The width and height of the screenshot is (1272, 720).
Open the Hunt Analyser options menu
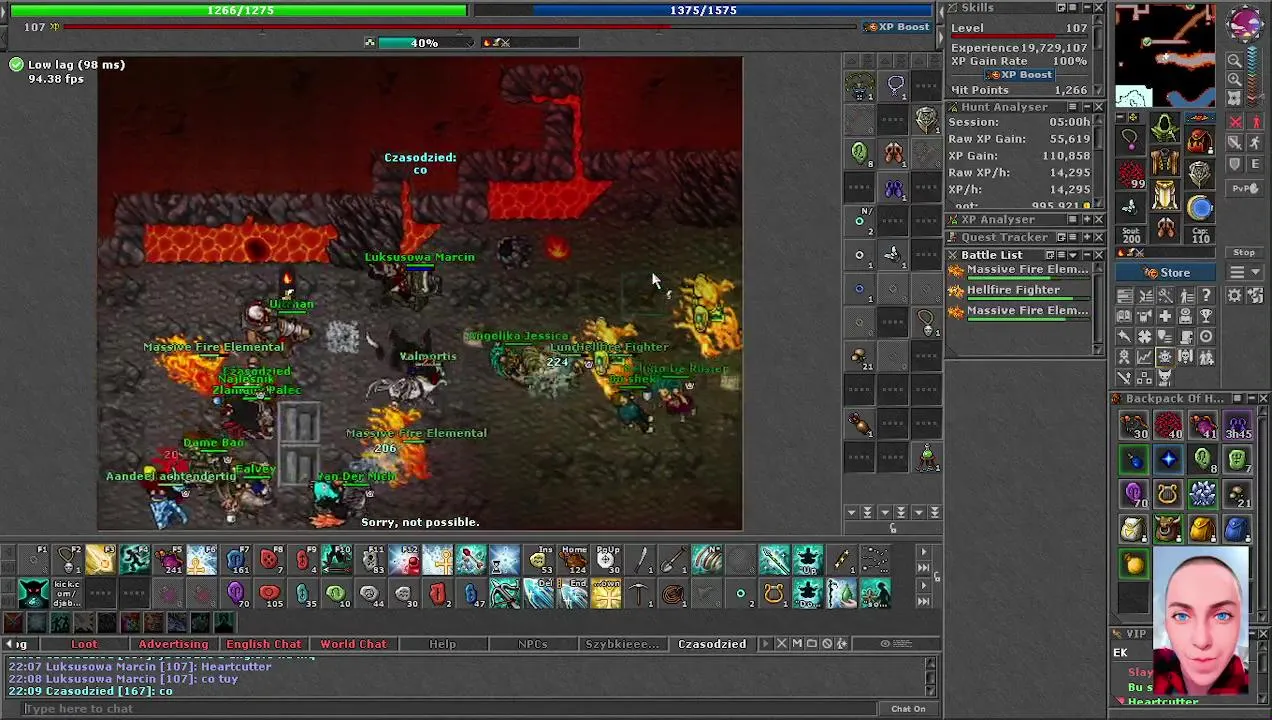1072,107
